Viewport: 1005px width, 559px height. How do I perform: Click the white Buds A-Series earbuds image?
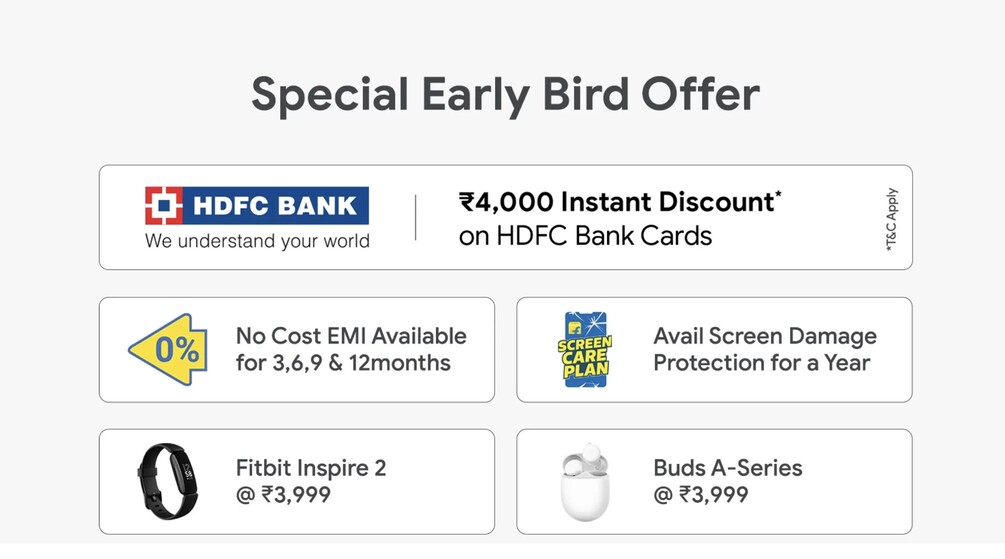click(585, 485)
